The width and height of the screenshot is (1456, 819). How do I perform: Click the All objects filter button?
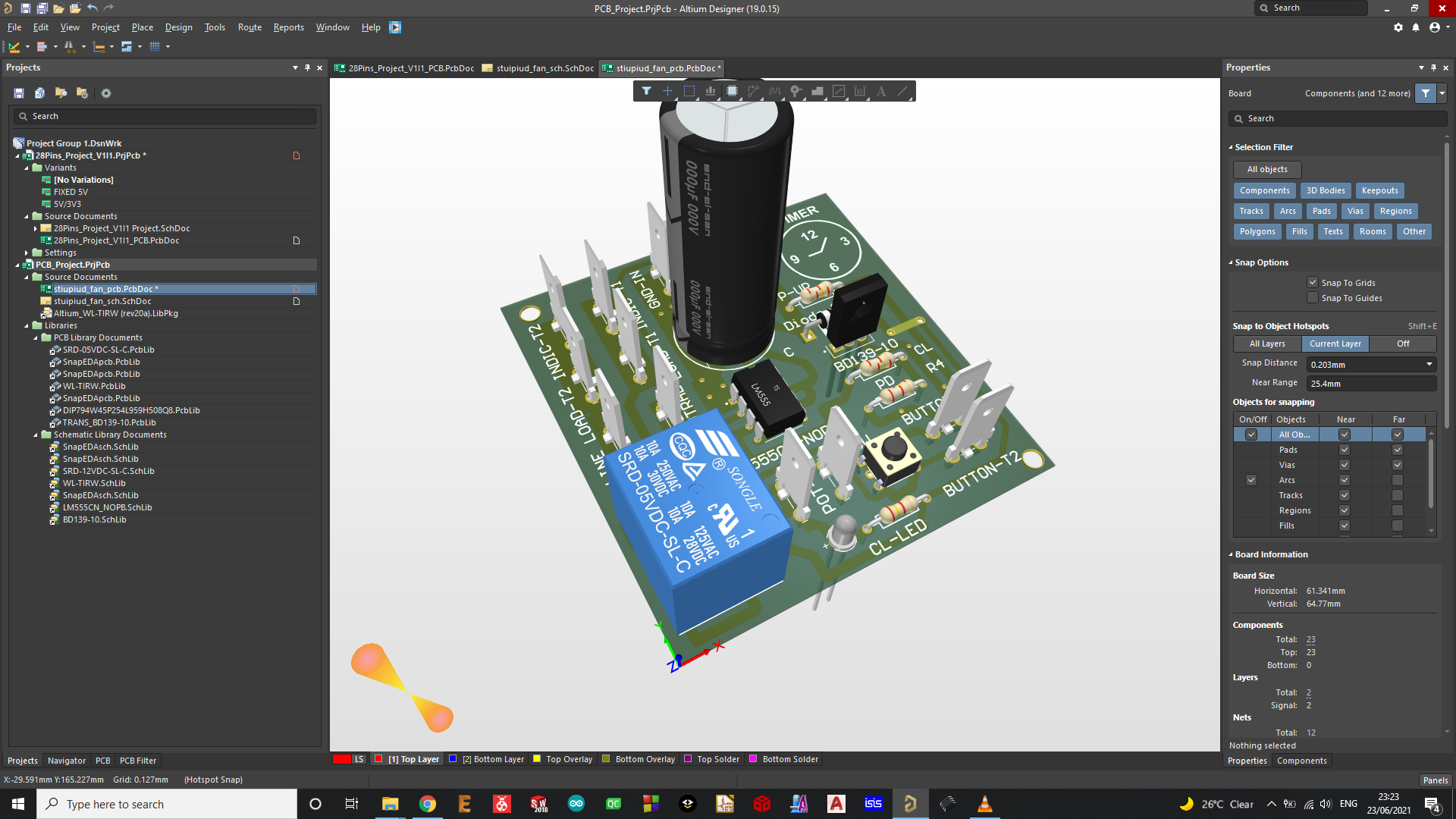pos(1267,169)
